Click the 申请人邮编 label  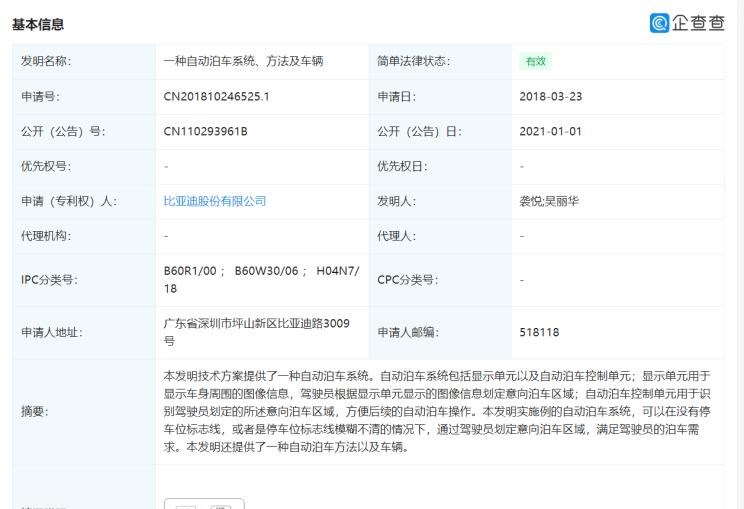[x=408, y=332]
